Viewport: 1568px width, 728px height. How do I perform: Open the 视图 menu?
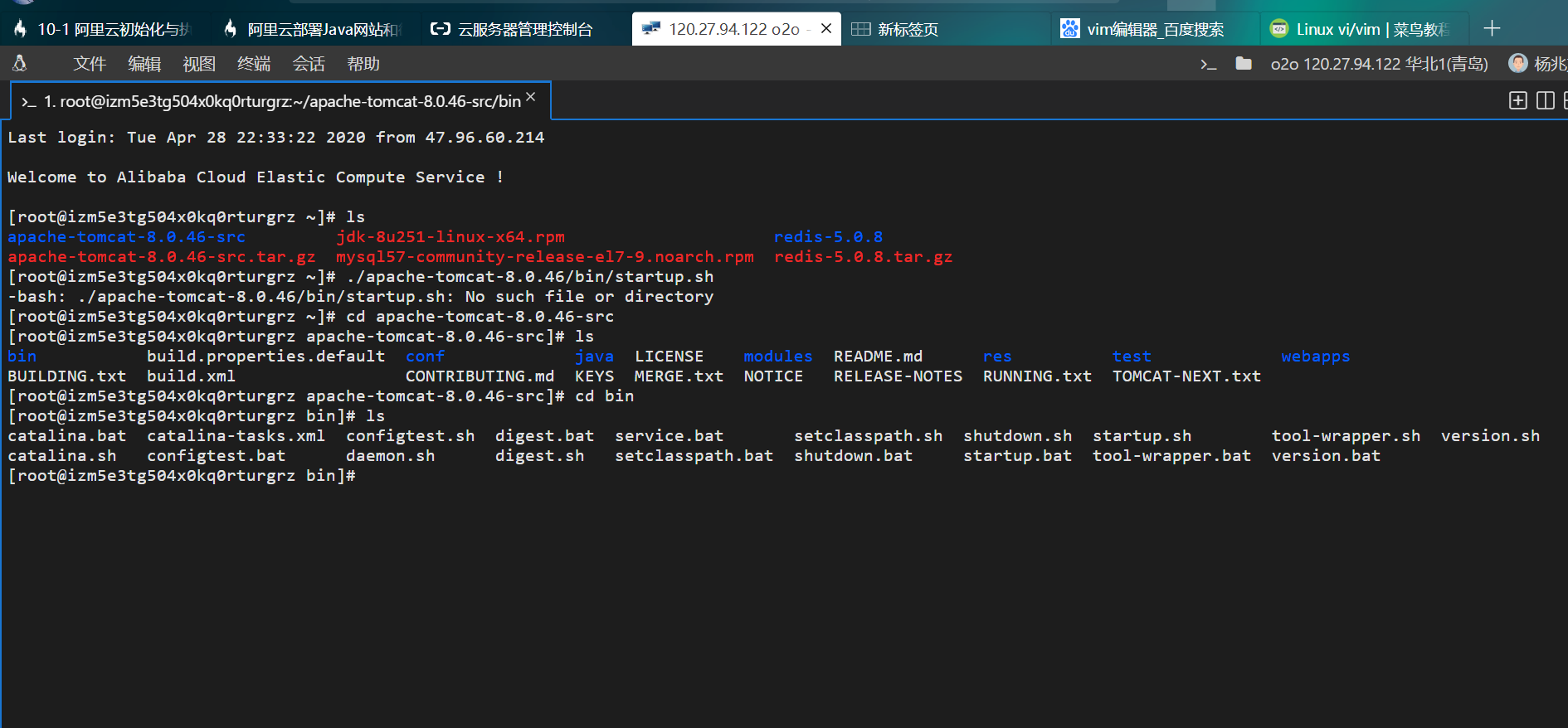pos(199,64)
